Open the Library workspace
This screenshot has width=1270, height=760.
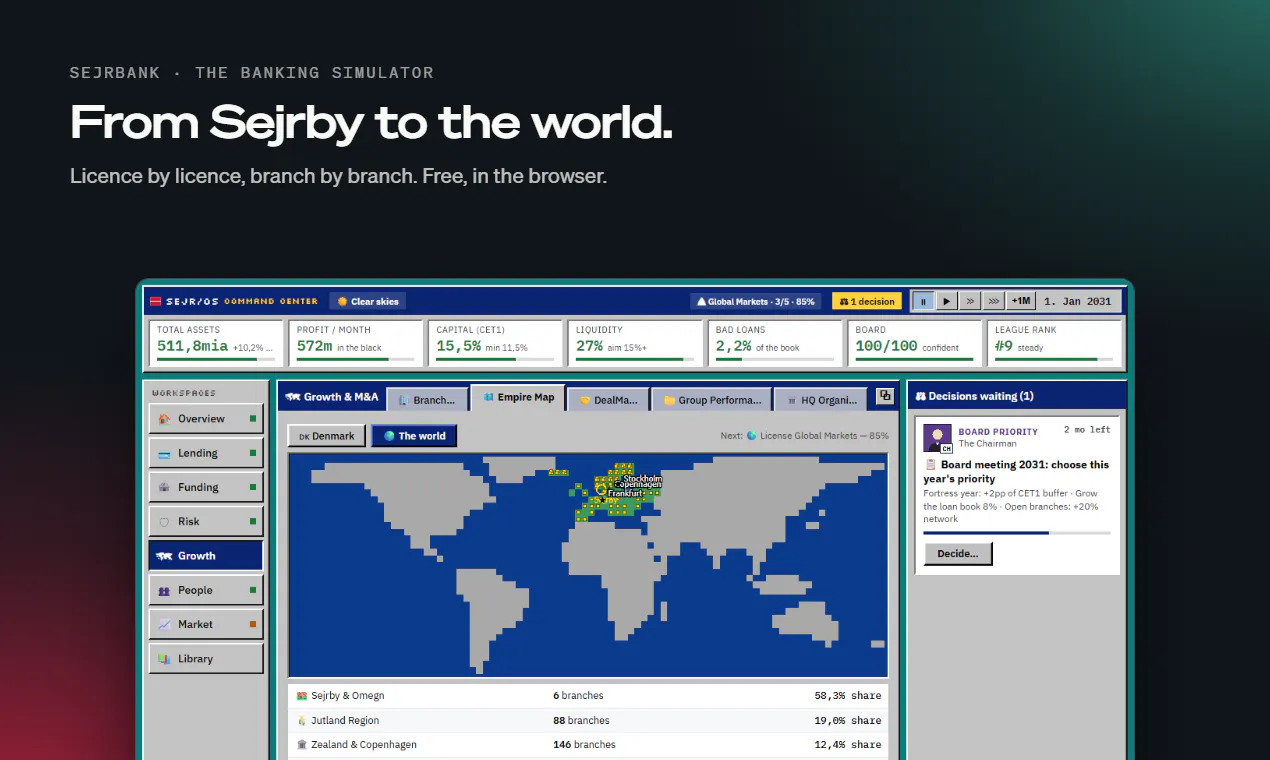206,659
